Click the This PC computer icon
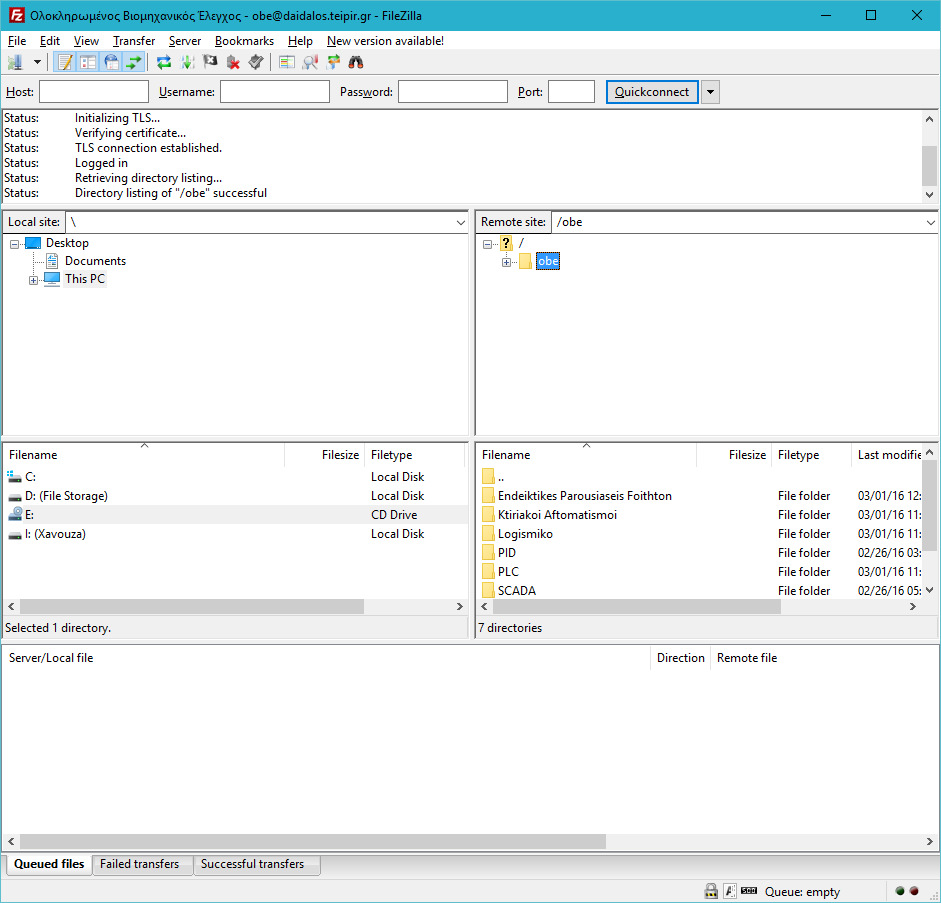941x903 pixels. pos(52,279)
